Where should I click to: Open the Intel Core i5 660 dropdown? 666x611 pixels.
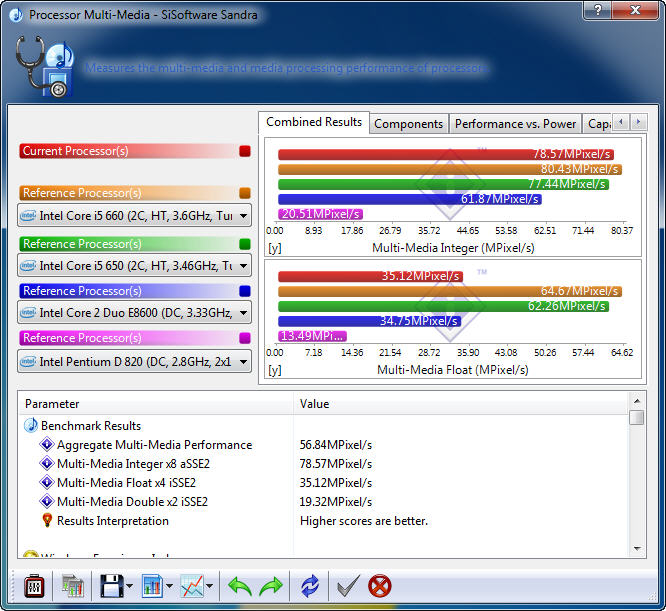coord(134,216)
